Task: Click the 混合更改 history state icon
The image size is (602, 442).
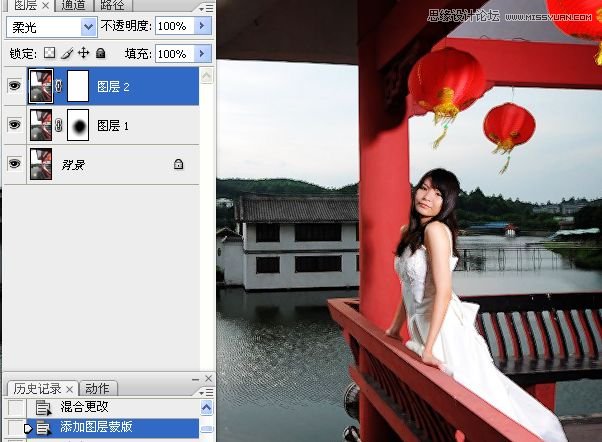Action: 43,408
